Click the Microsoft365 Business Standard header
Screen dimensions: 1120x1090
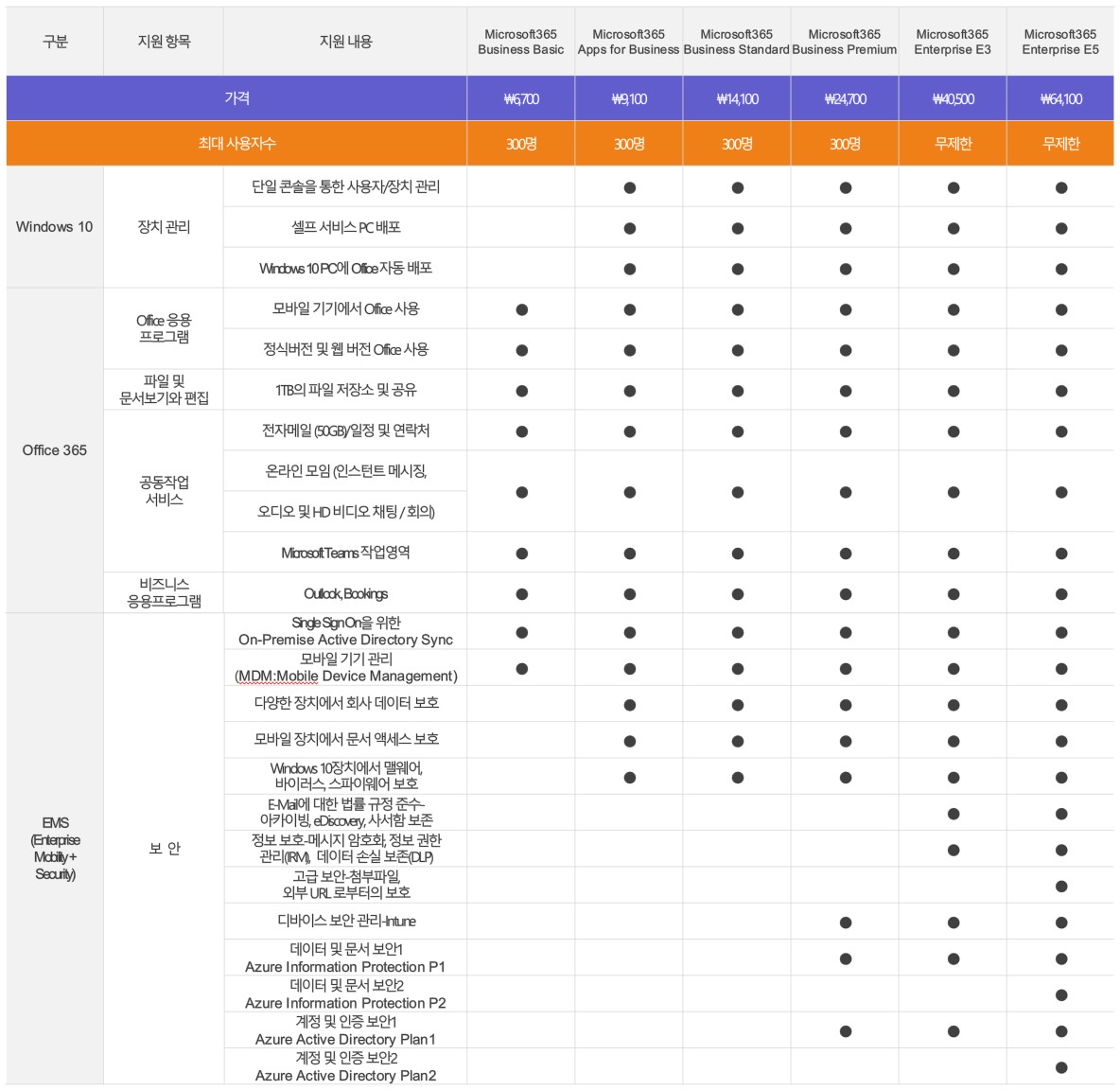(x=737, y=42)
